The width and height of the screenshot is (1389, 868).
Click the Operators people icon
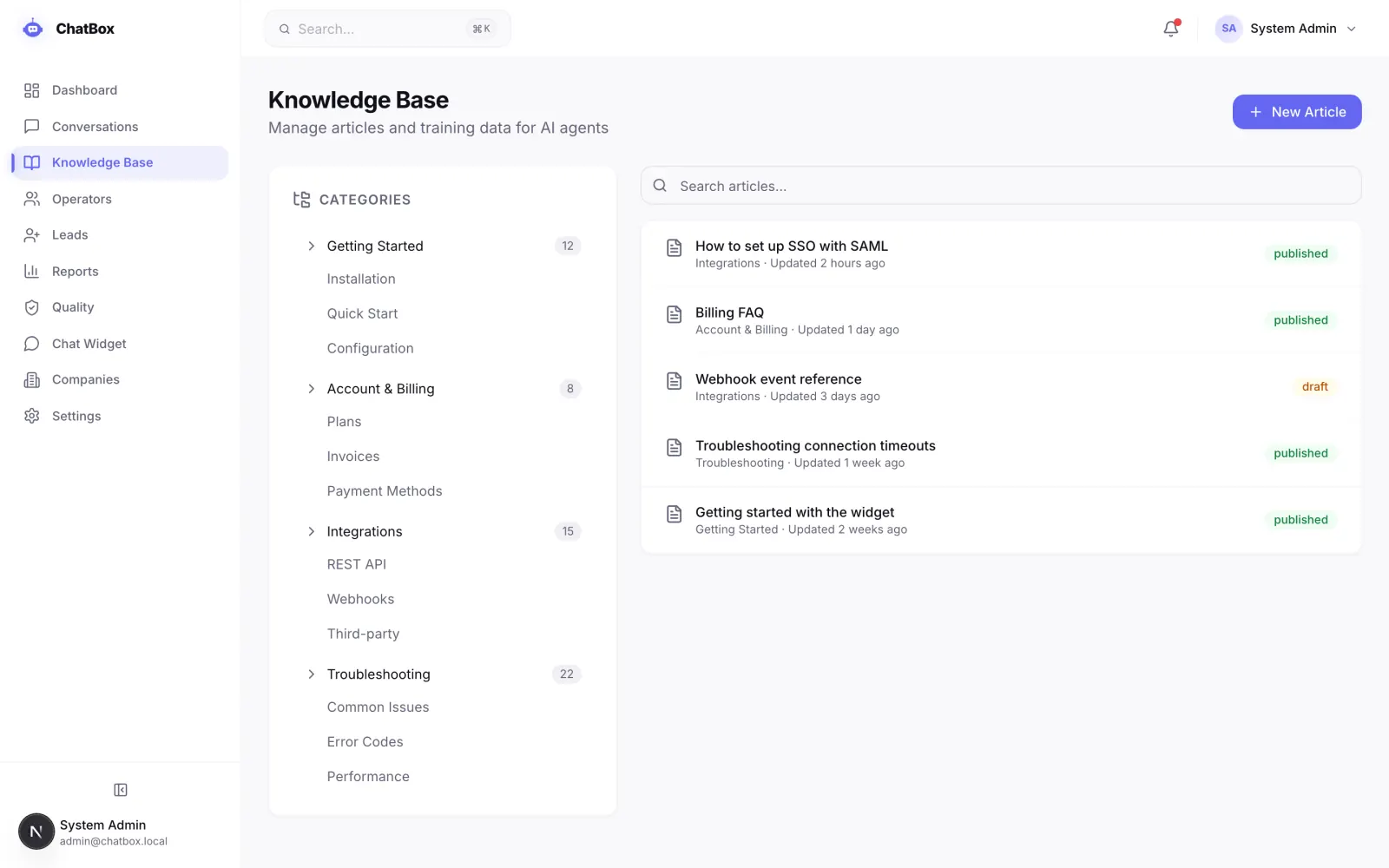32,199
